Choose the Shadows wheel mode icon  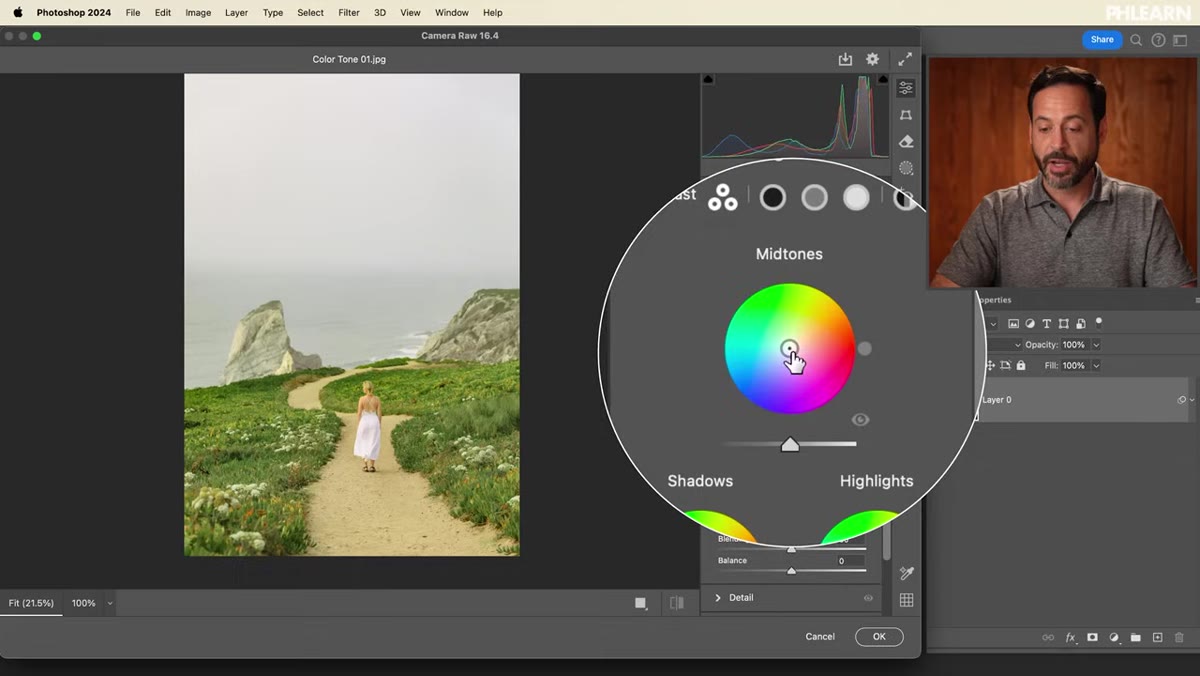pos(772,198)
